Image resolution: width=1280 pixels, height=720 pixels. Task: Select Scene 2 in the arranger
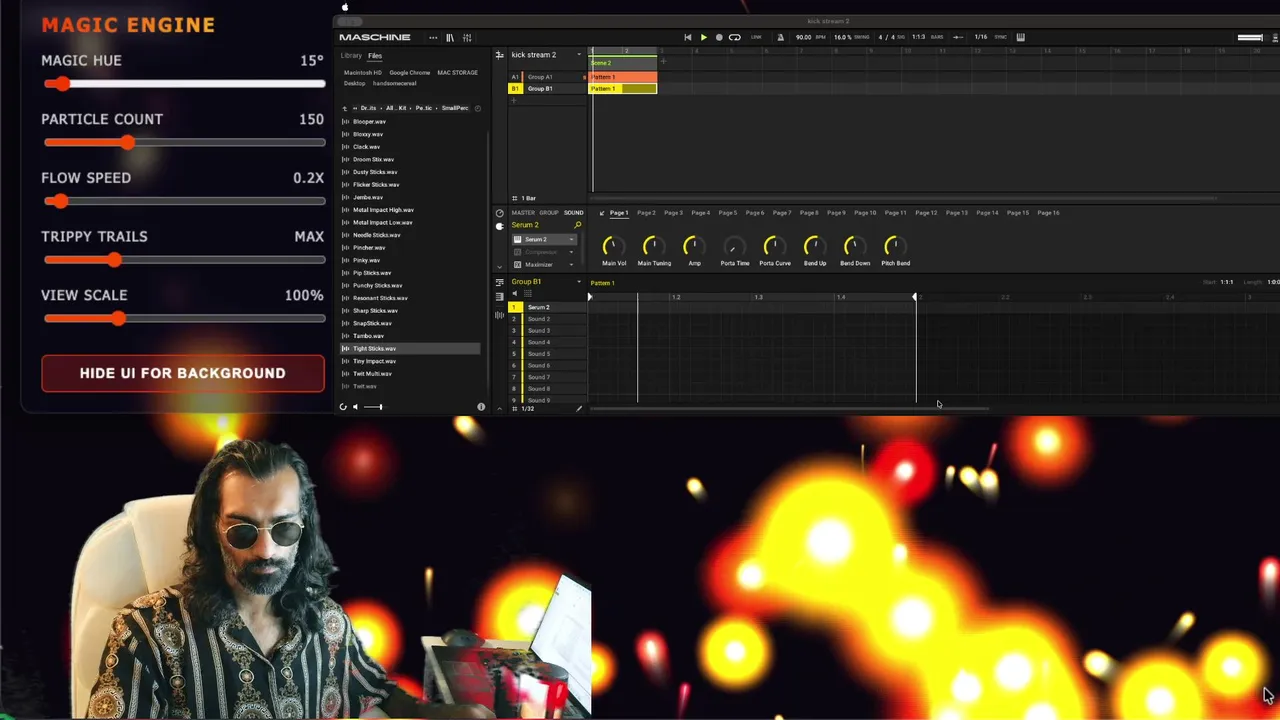pos(623,63)
